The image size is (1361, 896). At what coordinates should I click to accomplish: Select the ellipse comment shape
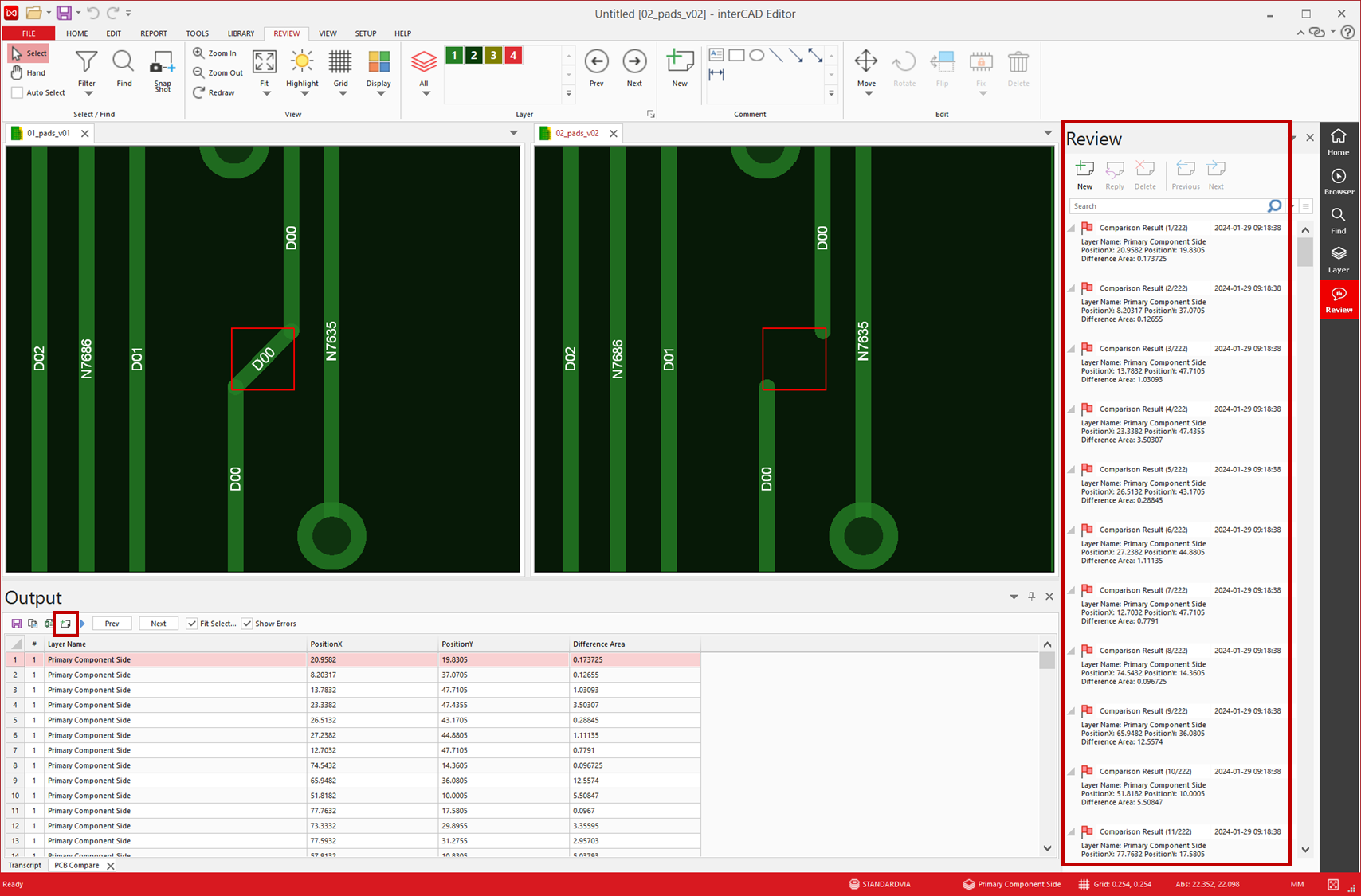[757, 55]
